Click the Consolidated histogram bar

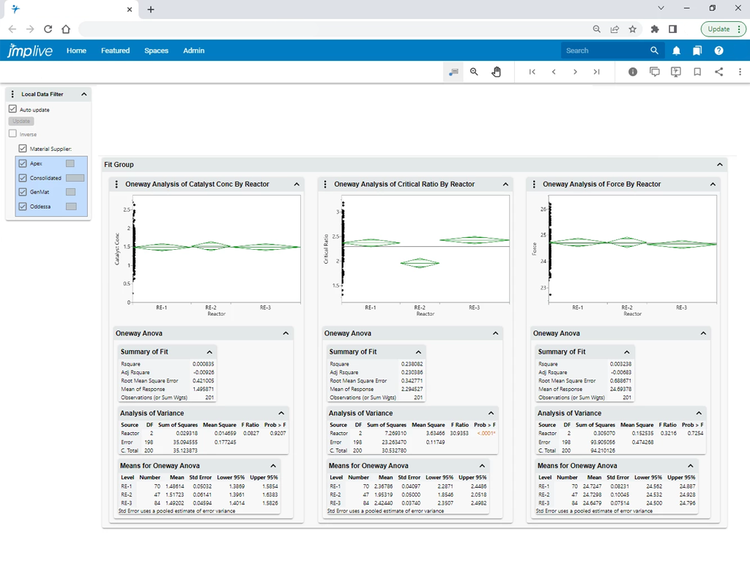point(74,177)
